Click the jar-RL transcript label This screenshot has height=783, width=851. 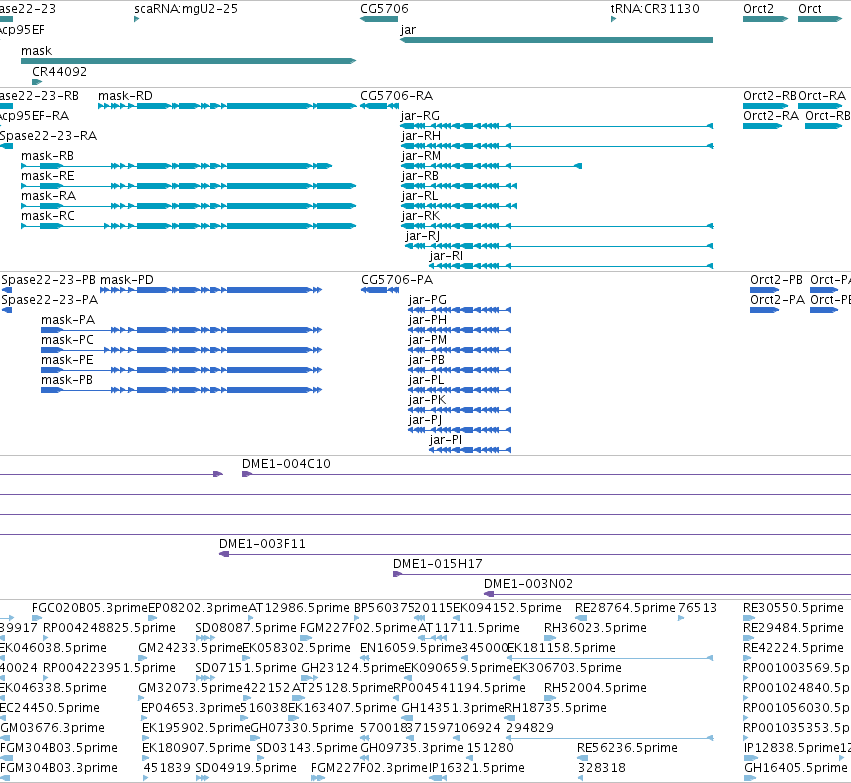tap(420, 196)
